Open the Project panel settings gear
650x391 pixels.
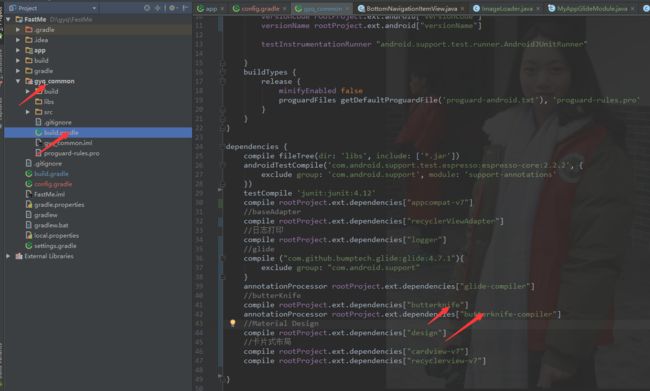(172, 8)
